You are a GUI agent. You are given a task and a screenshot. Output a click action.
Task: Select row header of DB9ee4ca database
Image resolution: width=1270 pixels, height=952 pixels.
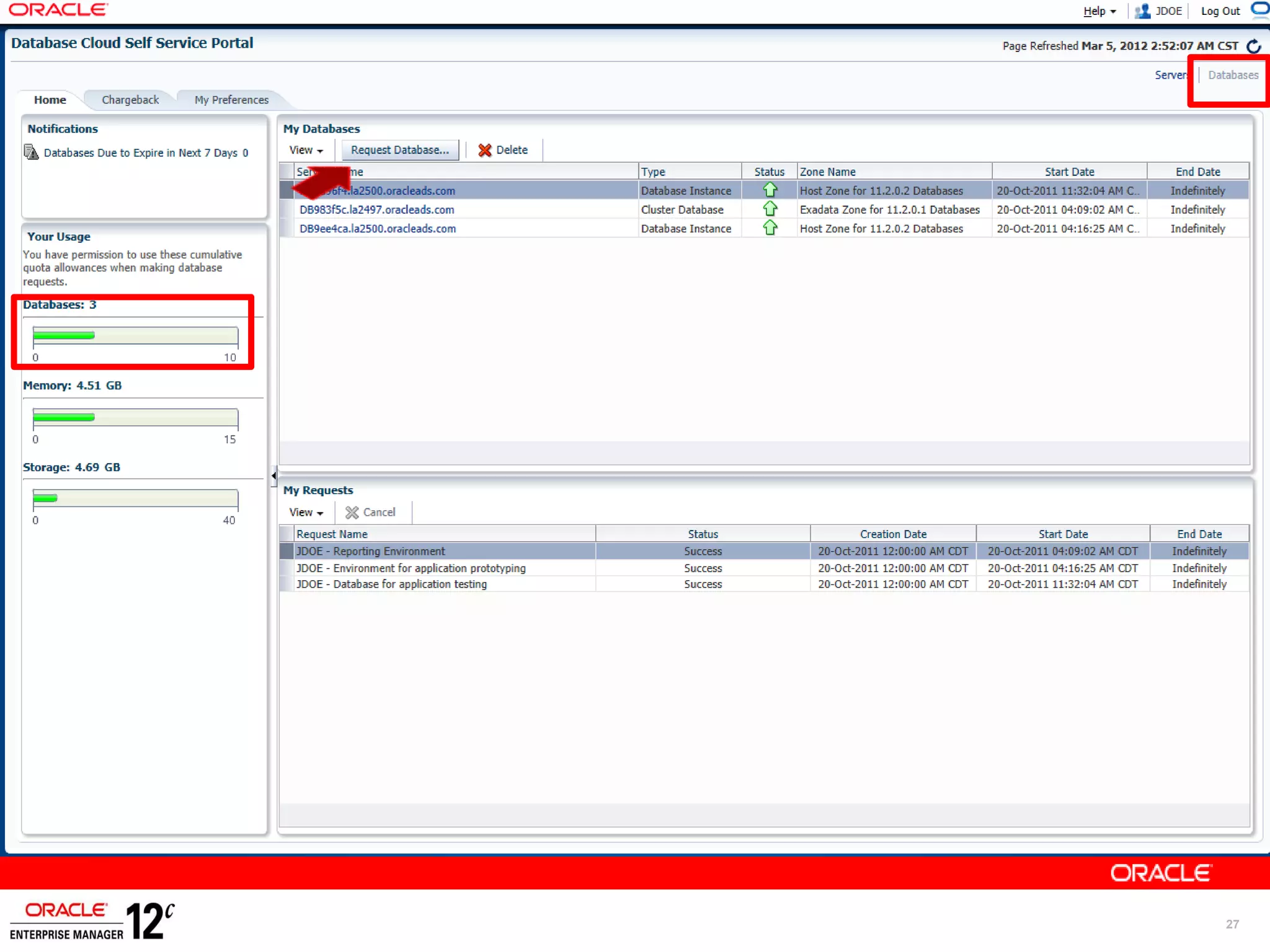(x=286, y=229)
